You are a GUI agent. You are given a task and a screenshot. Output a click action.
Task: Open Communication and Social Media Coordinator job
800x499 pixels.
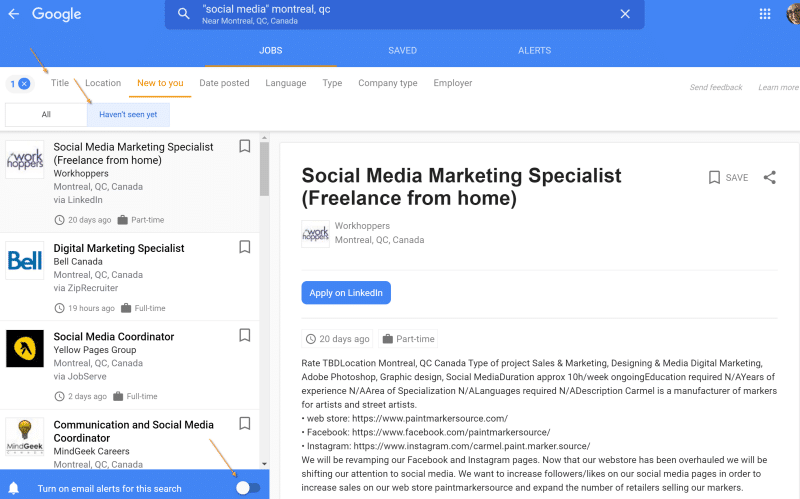pyautogui.click(x=134, y=431)
